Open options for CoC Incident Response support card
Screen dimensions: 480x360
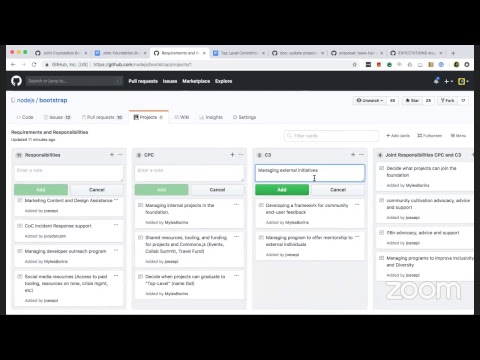tap(116, 225)
